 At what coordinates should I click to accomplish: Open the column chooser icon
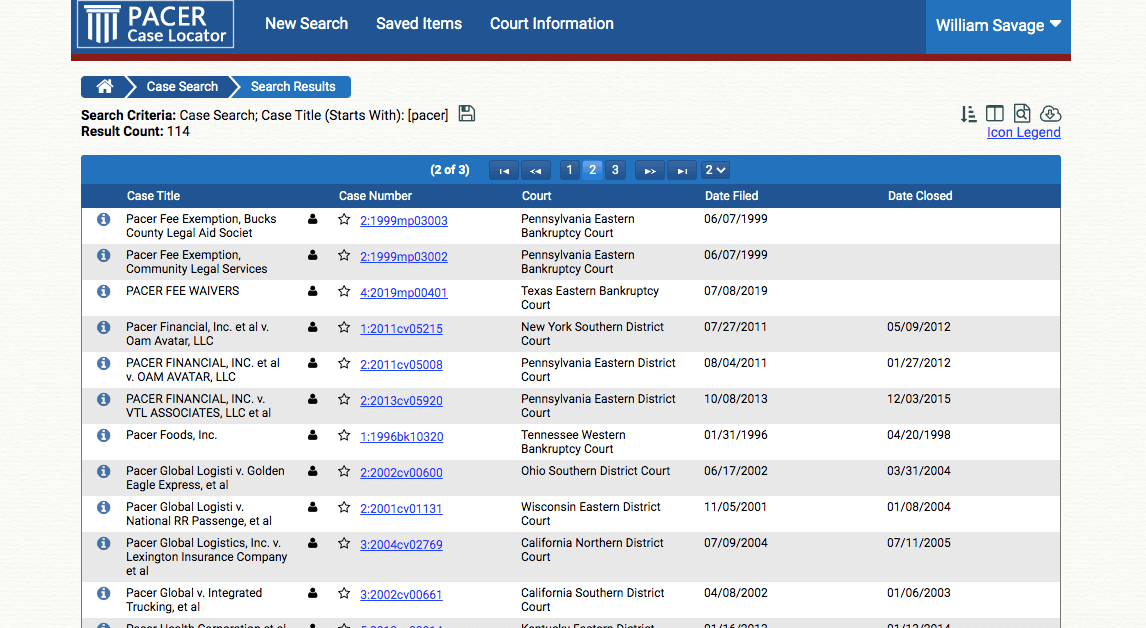995,113
